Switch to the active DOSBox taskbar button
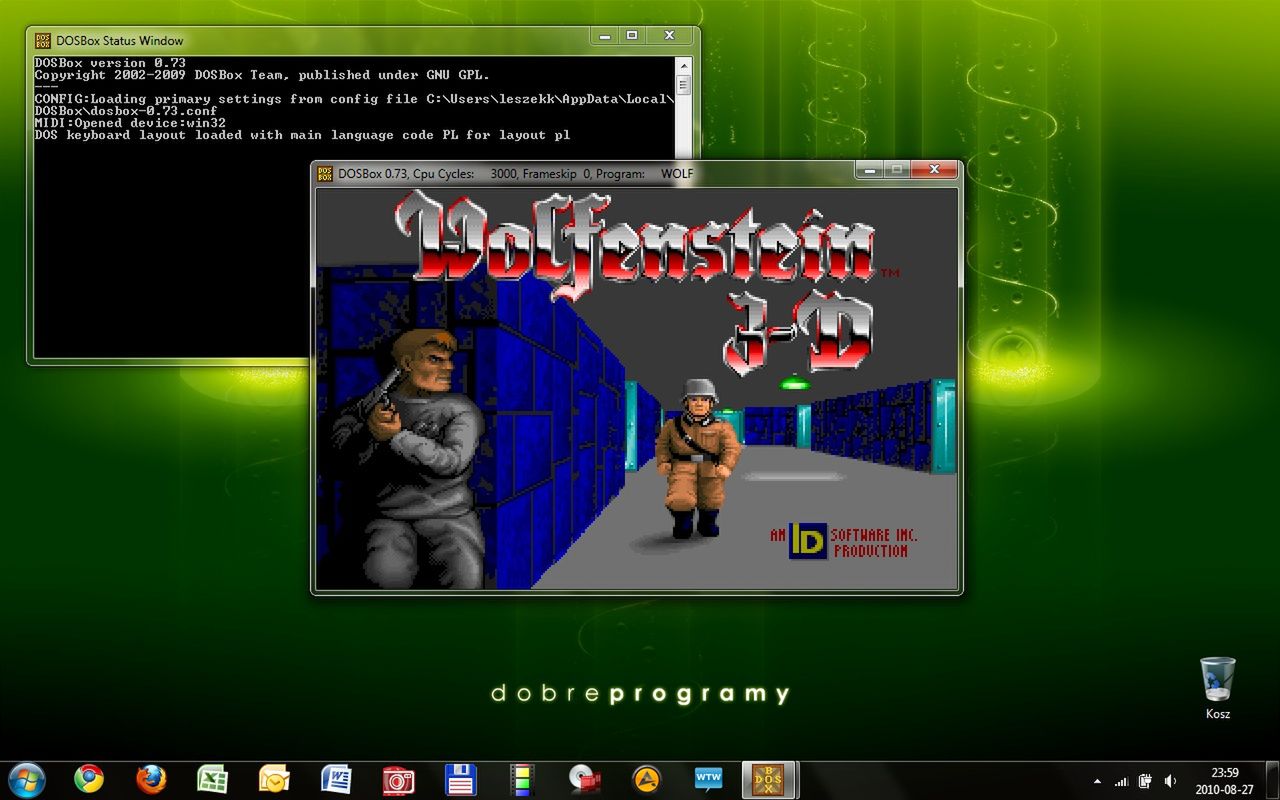Image resolution: width=1280 pixels, height=800 pixels. [x=770, y=779]
